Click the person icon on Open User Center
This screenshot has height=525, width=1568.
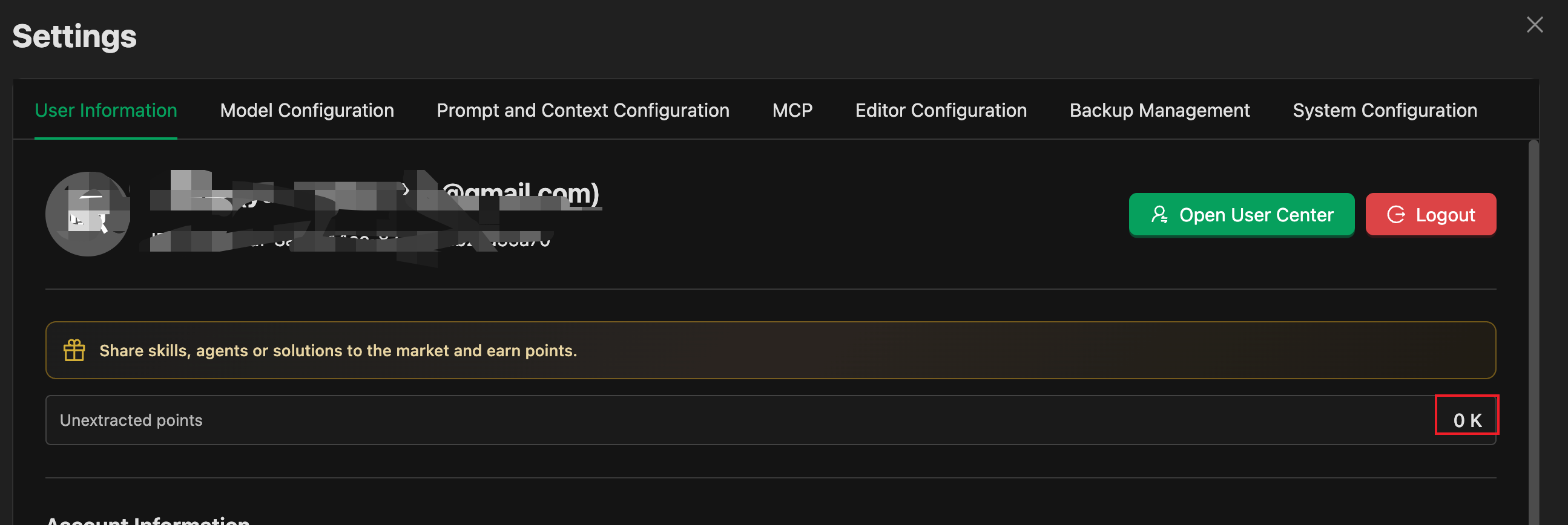(1159, 215)
